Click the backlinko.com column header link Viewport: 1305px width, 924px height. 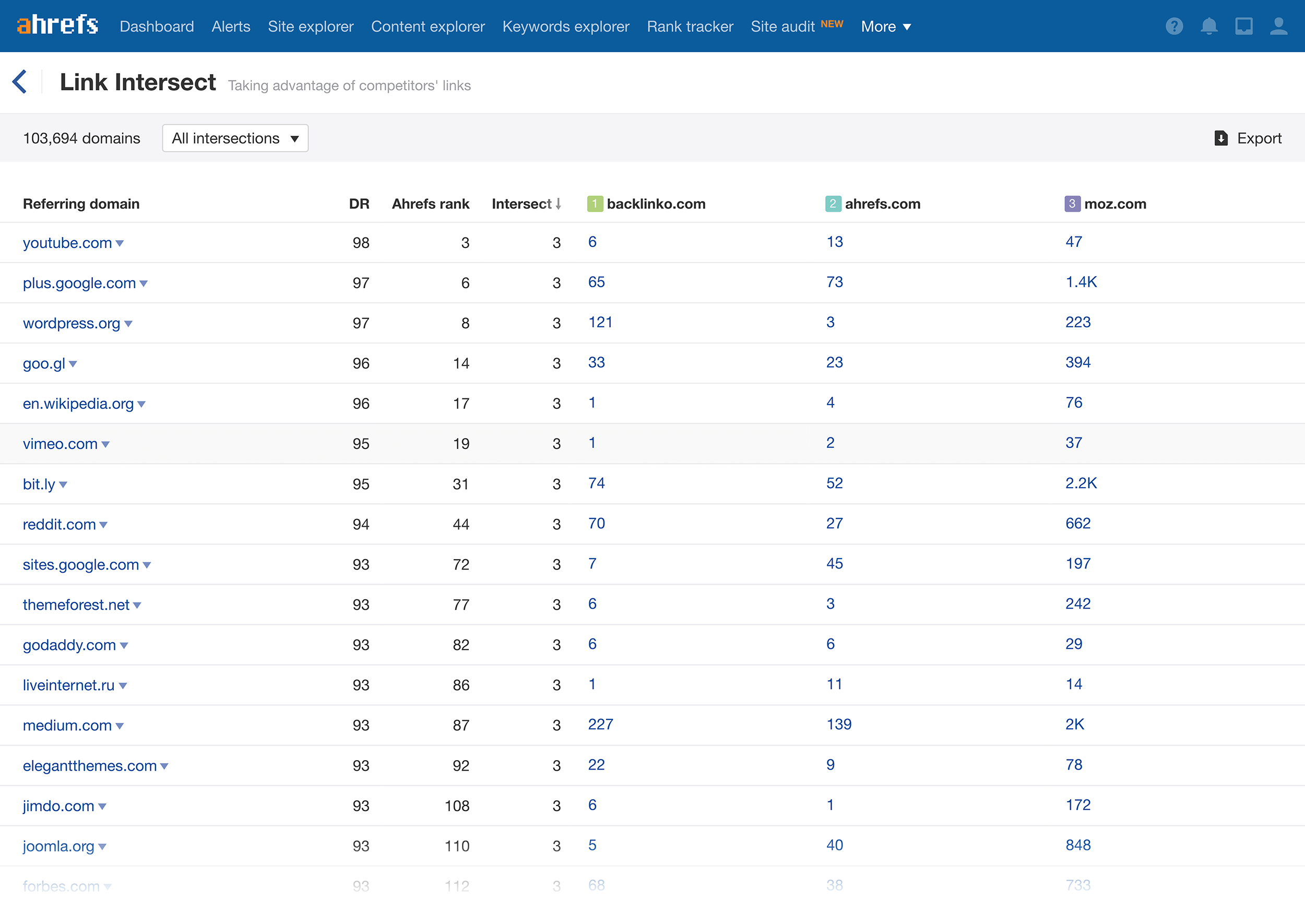(x=657, y=203)
